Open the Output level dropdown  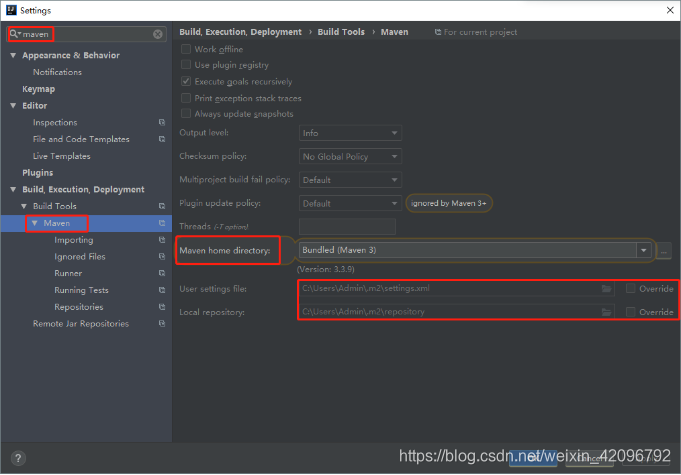point(350,133)
